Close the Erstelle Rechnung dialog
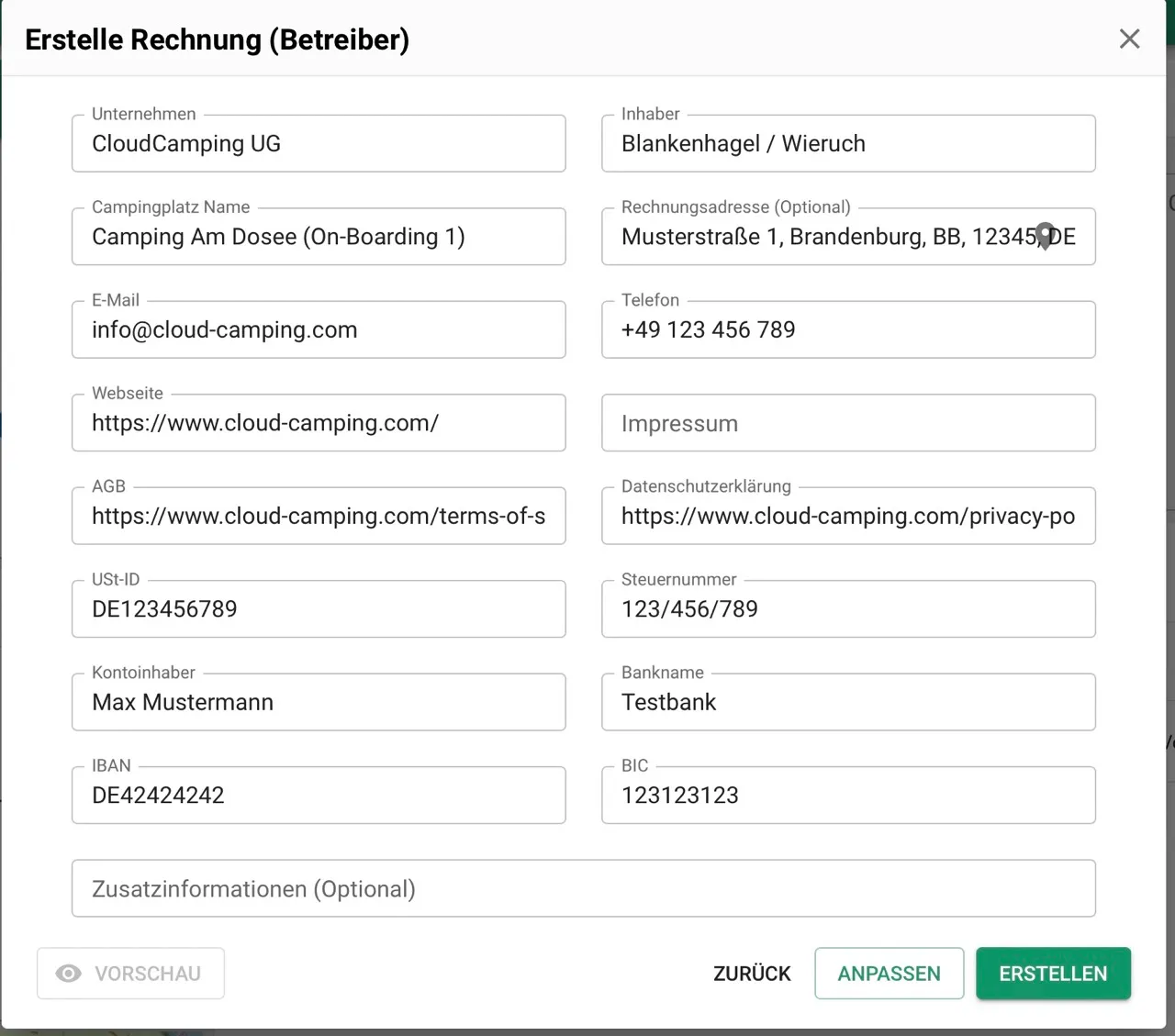Viewport: 1175px width, 1036px height. point(1129,39)
